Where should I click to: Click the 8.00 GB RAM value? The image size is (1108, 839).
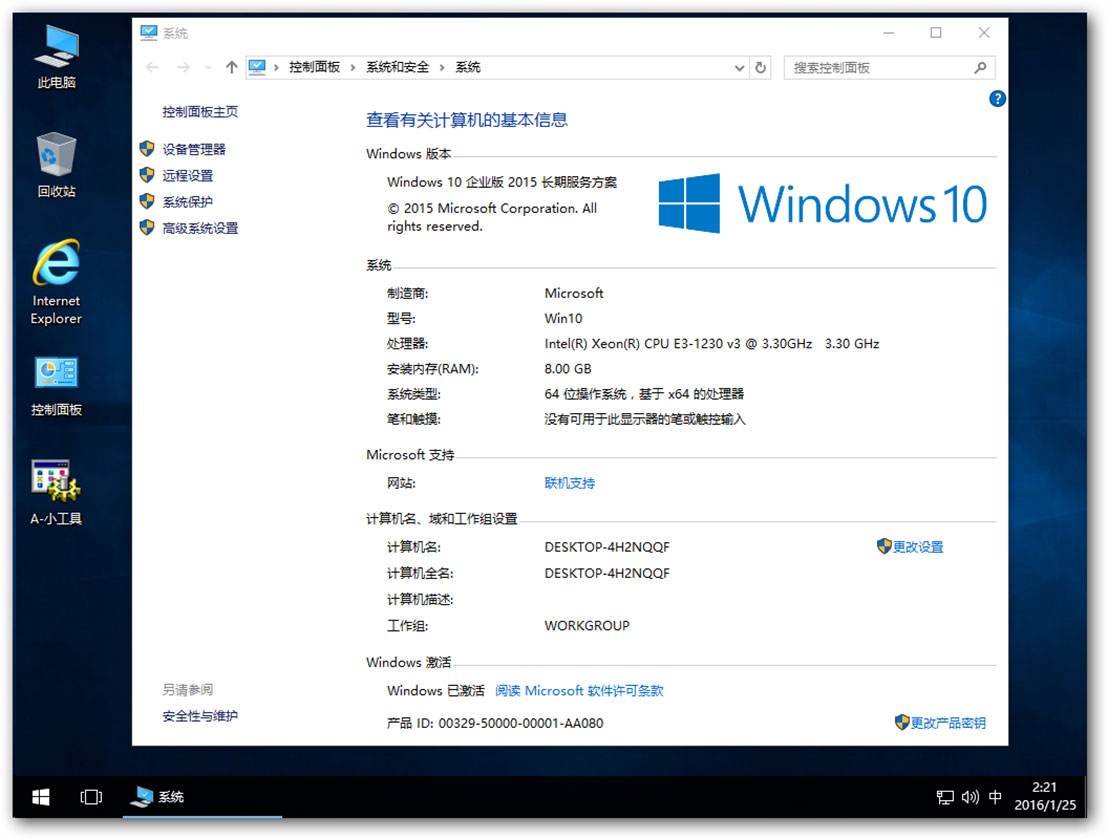[567, 369]
